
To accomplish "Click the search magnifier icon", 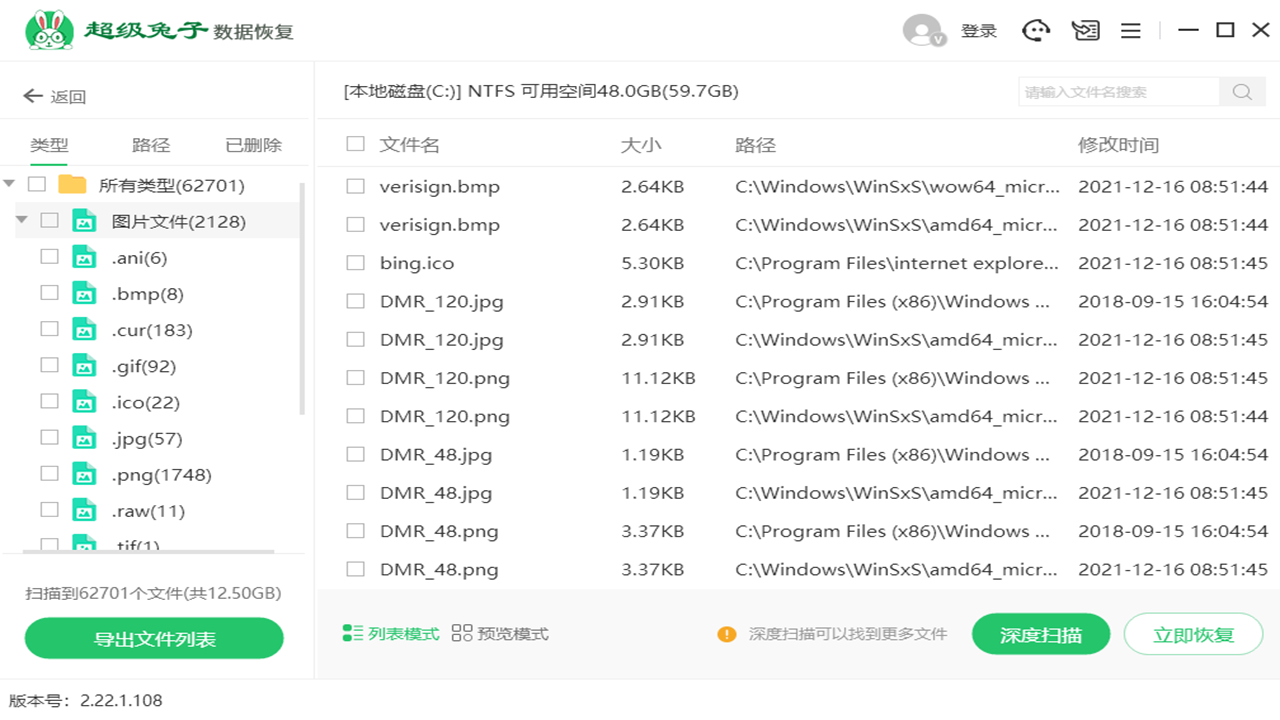I will pyautogui.click(x=1242, y=92).
